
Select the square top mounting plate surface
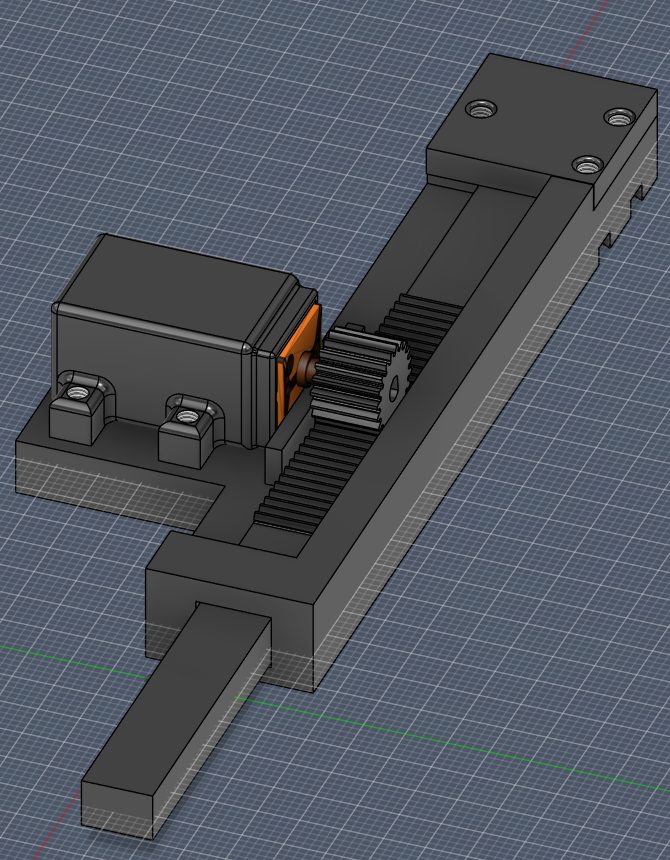pos(540,118)
